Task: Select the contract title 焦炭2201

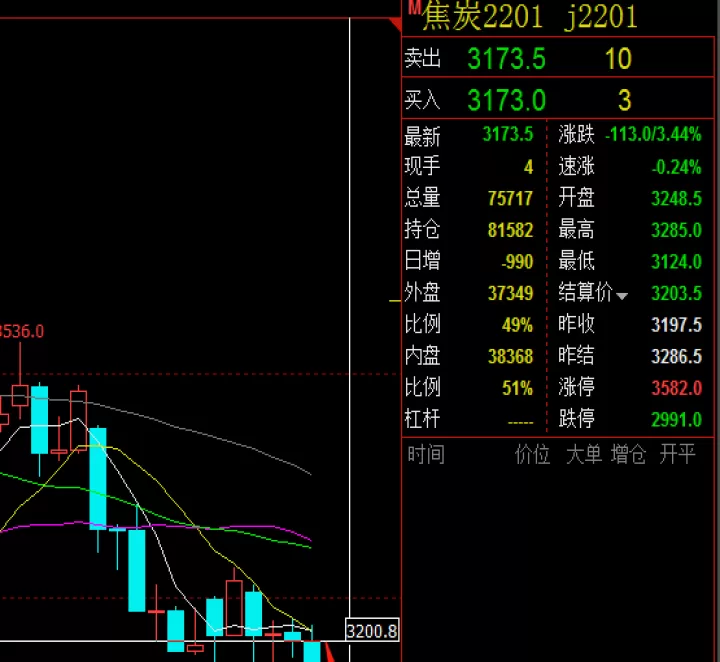Action: click(483, 16)
